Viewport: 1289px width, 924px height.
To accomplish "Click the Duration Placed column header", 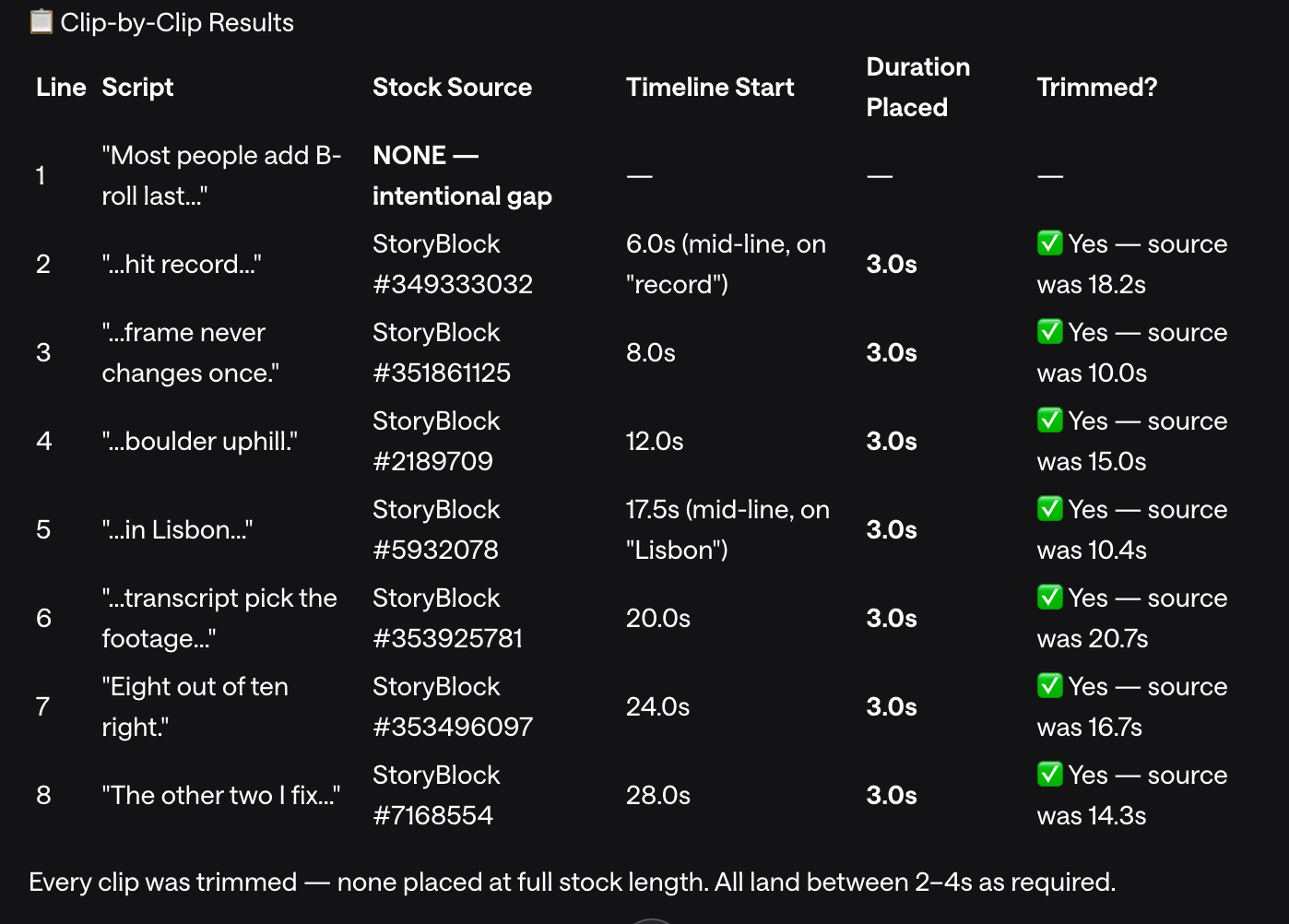I will click(917, 87).
